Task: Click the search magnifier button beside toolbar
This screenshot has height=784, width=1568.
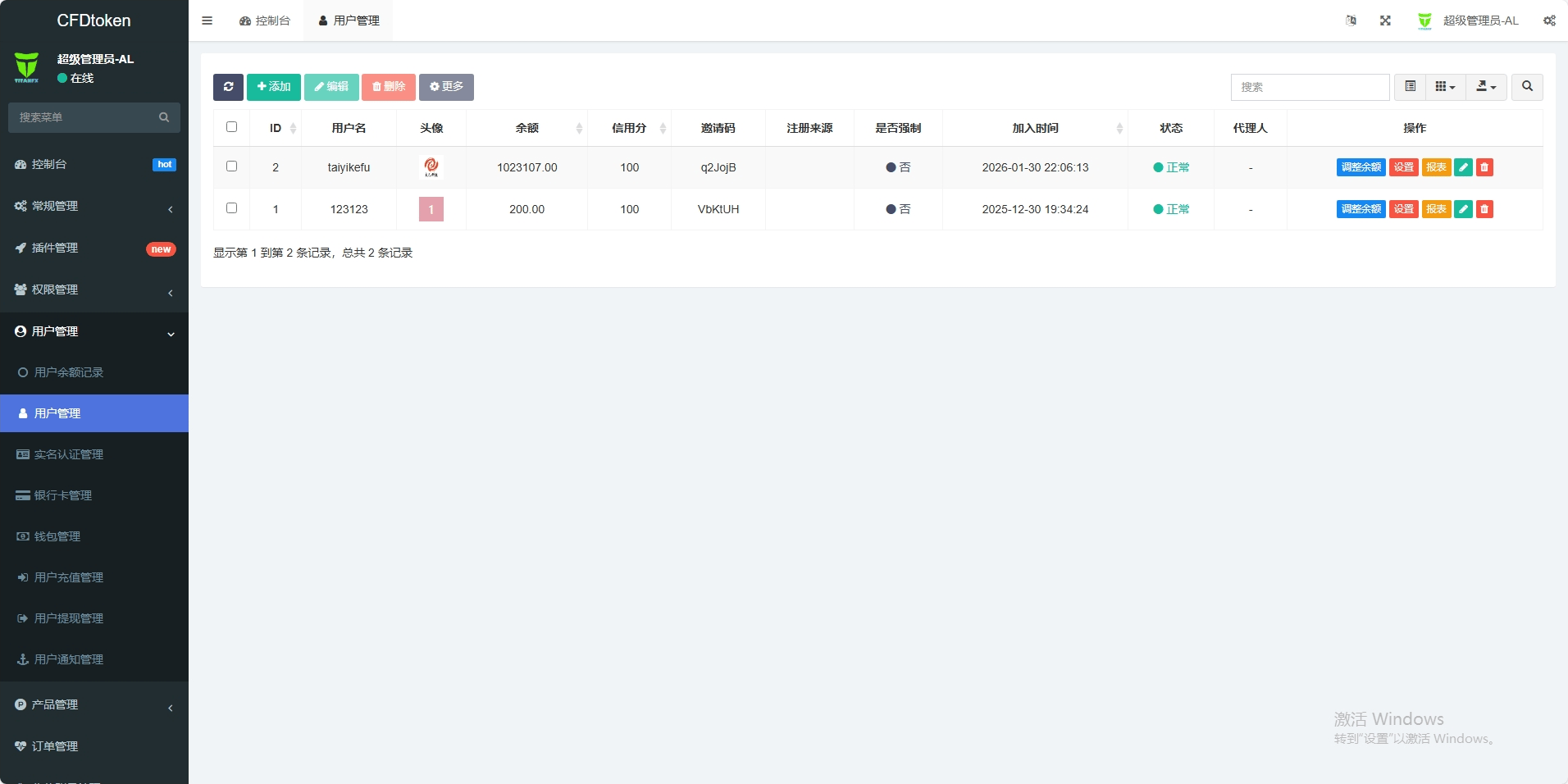Action: [x=1527, y=87]
